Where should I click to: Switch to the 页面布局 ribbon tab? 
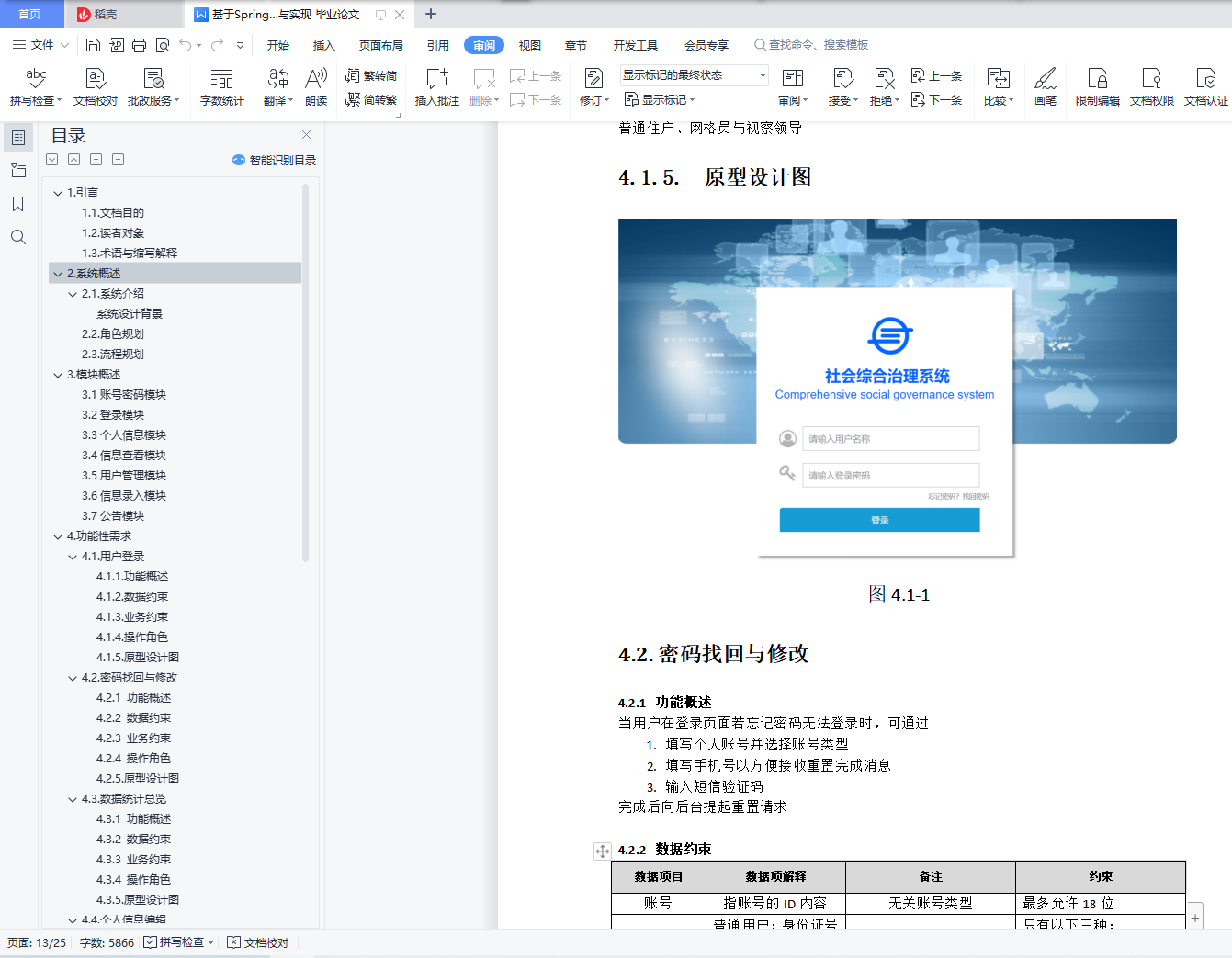pyautogui.click(x=381, y=45)
